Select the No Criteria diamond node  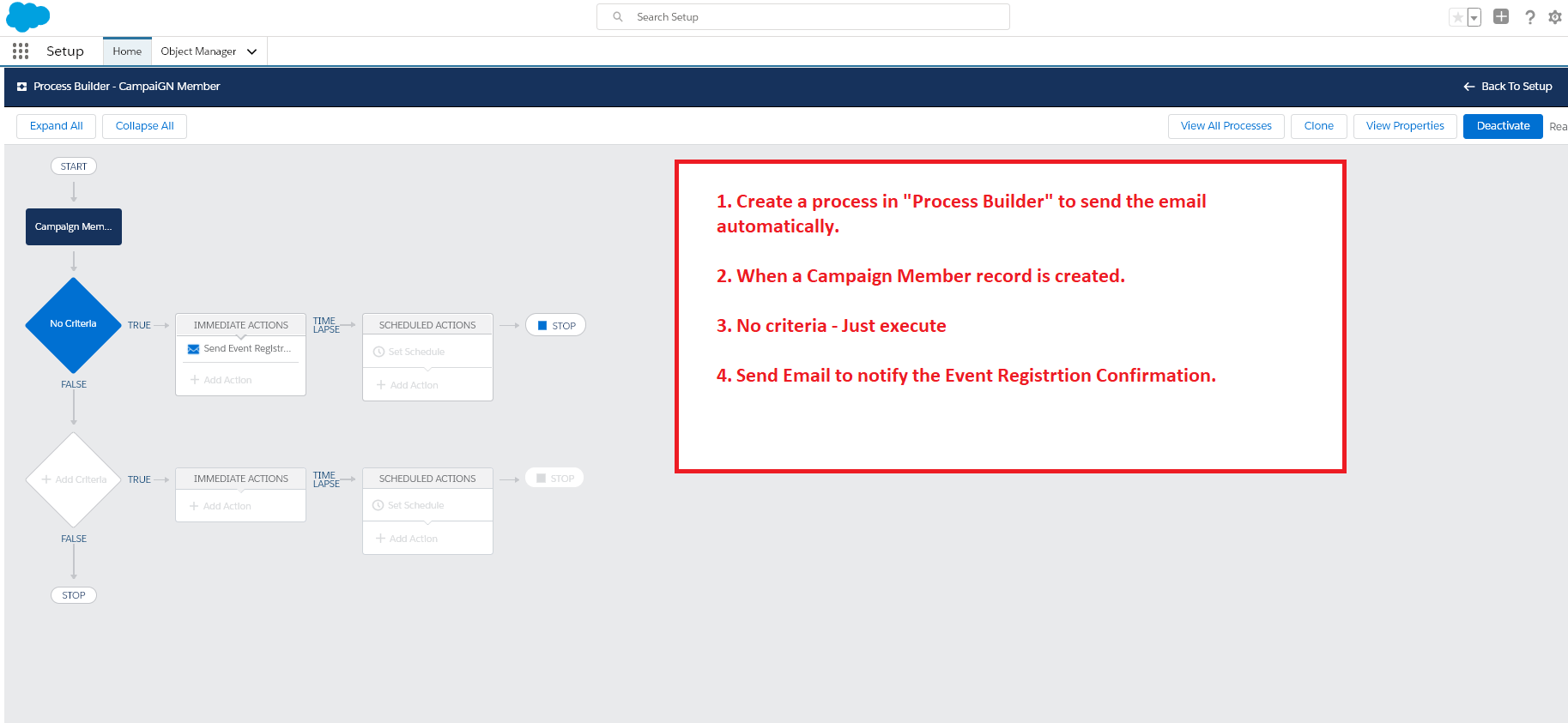(74, 324)
